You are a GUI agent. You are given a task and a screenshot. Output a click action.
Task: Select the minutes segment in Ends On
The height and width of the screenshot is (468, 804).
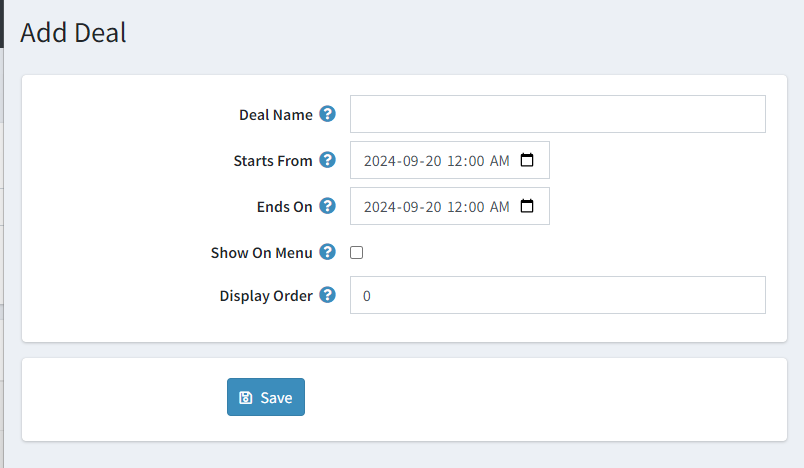coord(476,207)
